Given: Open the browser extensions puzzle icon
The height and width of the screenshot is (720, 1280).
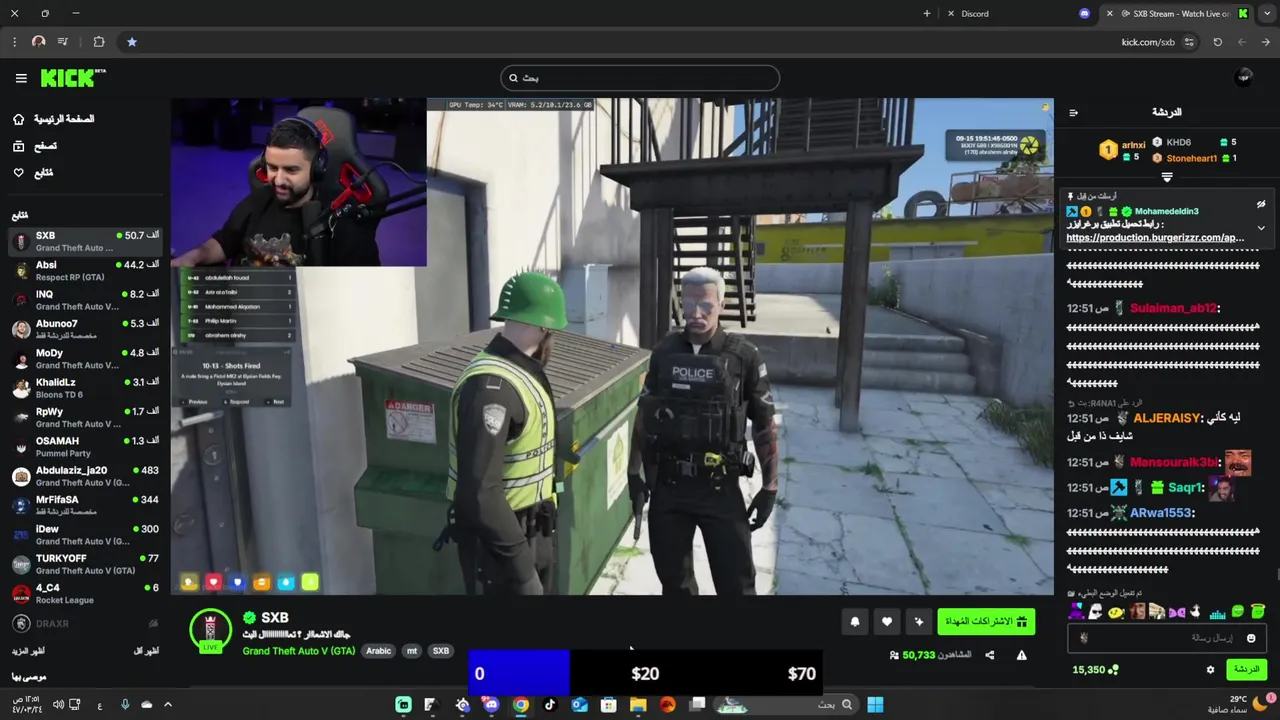Looking at the screenshot, I should coord(99,42).
